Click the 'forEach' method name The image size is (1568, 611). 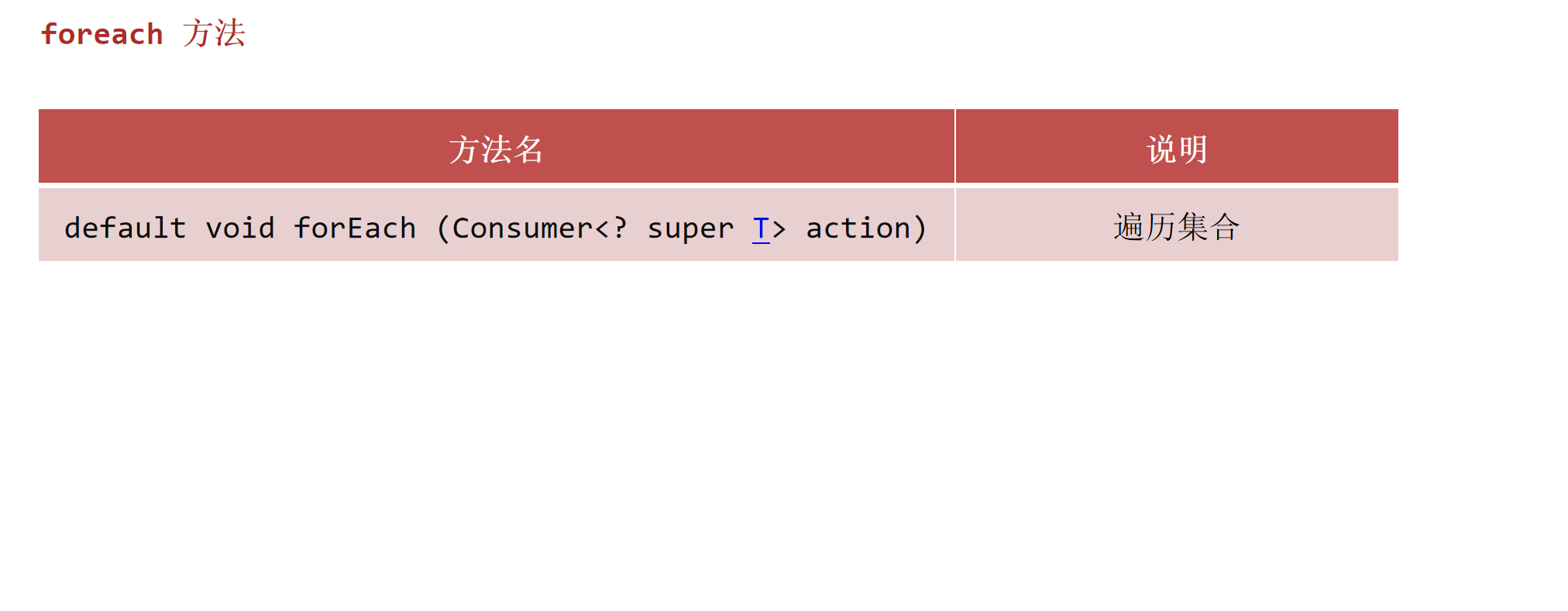355,228
